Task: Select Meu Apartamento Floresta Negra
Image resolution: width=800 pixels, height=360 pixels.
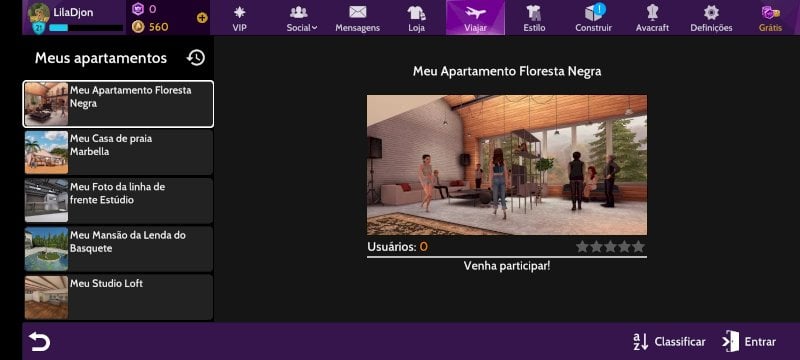Action: pyautogui.click(x=118, y=104)
